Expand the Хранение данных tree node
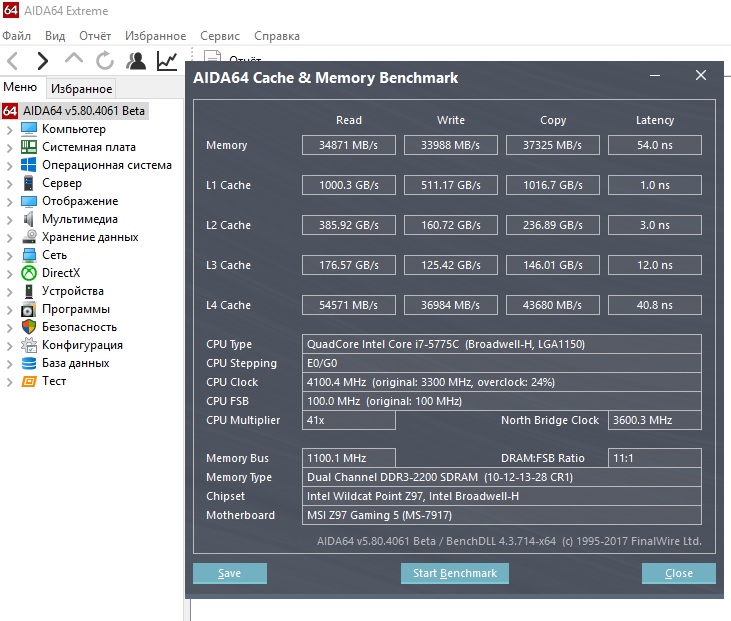The height and width of the screenshot is (621, 731). 10,237
